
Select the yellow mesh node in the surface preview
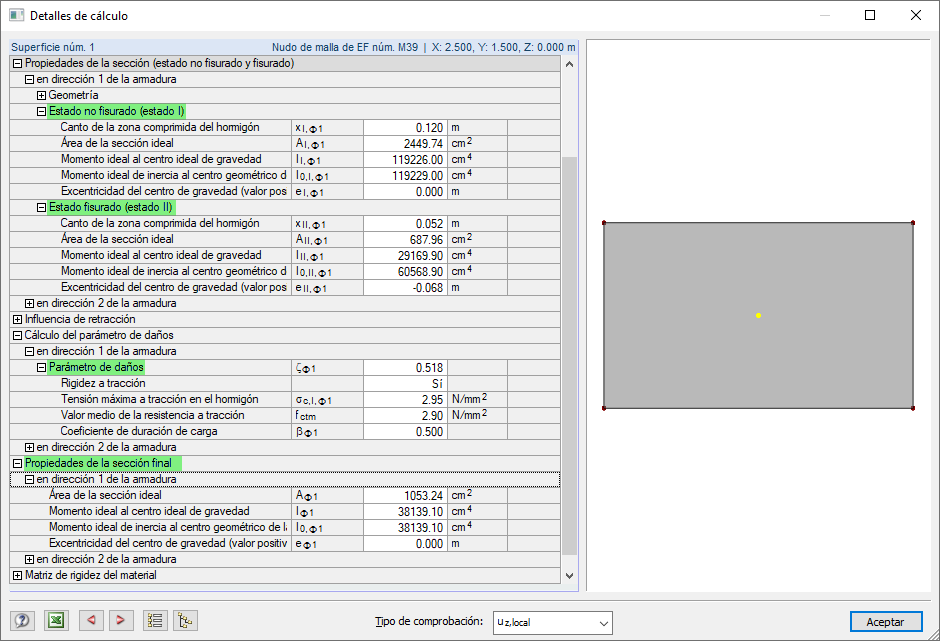[759, 315]
